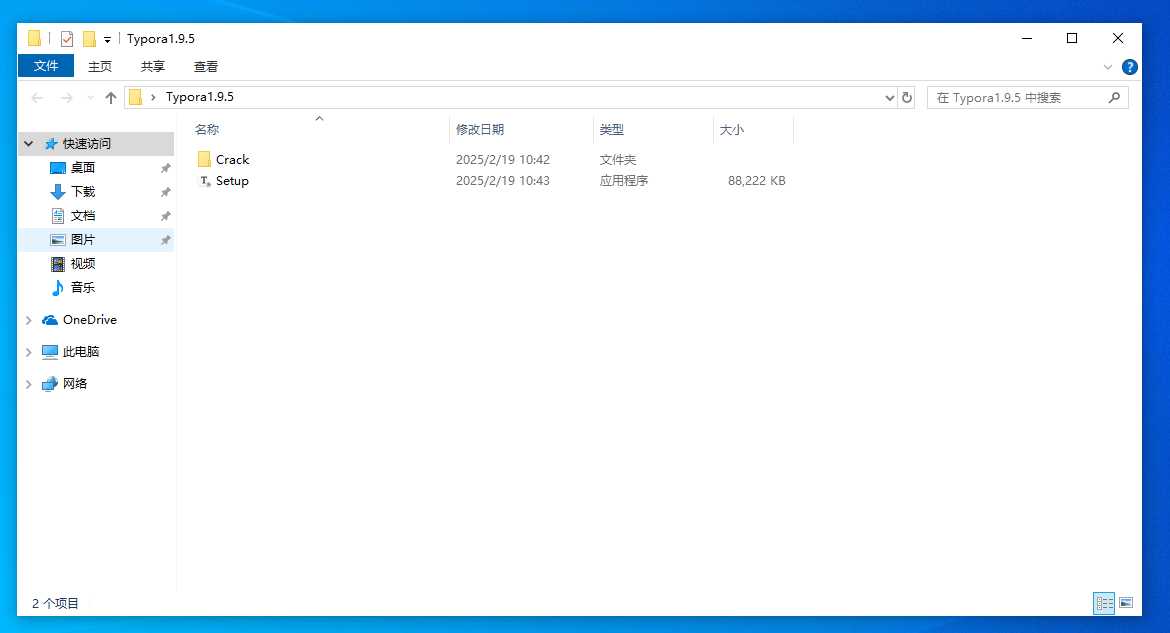Switch to the 共享 ribbon tab
Screen dimensions: 1170x633
point(152,66)
